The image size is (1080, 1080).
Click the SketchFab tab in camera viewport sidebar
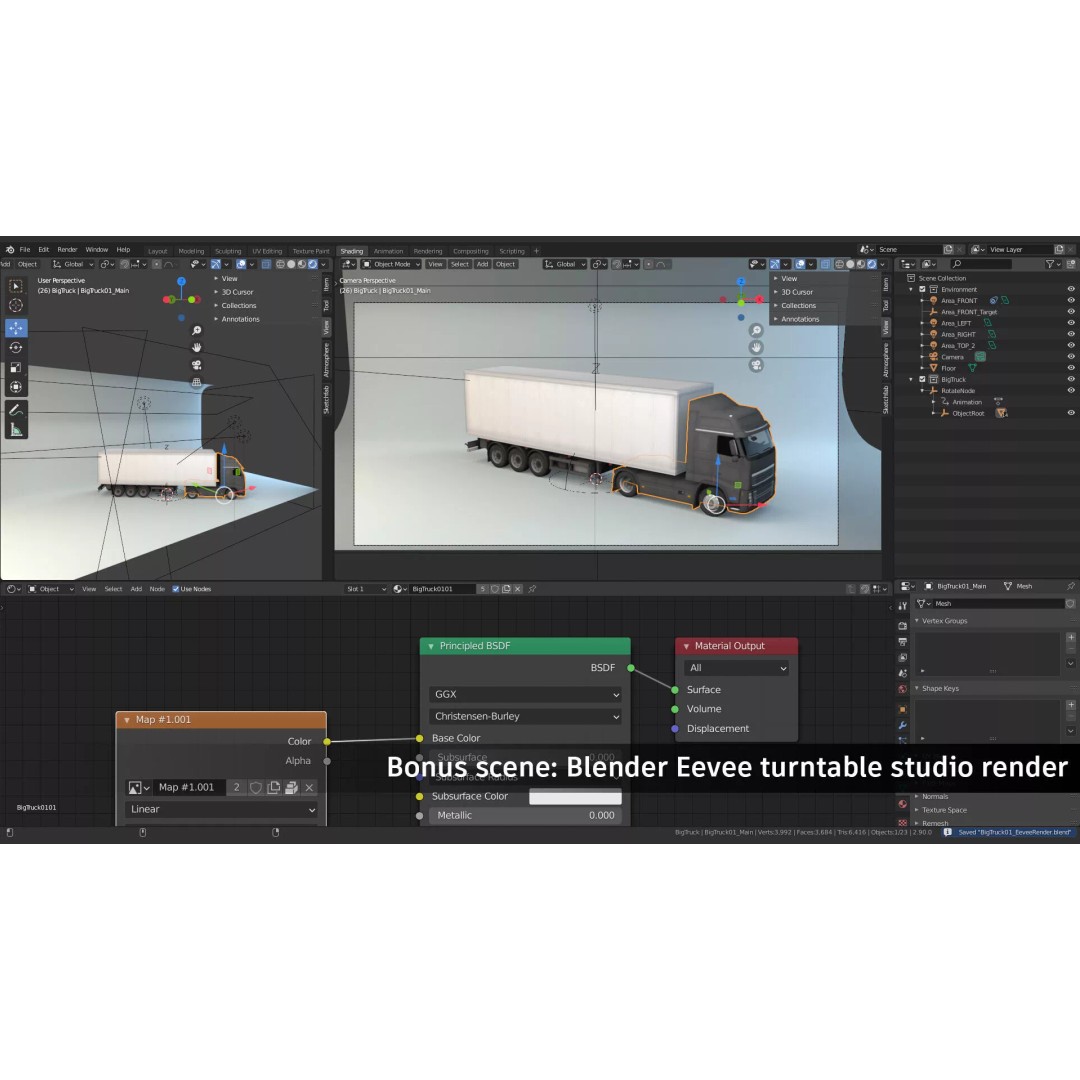coord(886,399)
